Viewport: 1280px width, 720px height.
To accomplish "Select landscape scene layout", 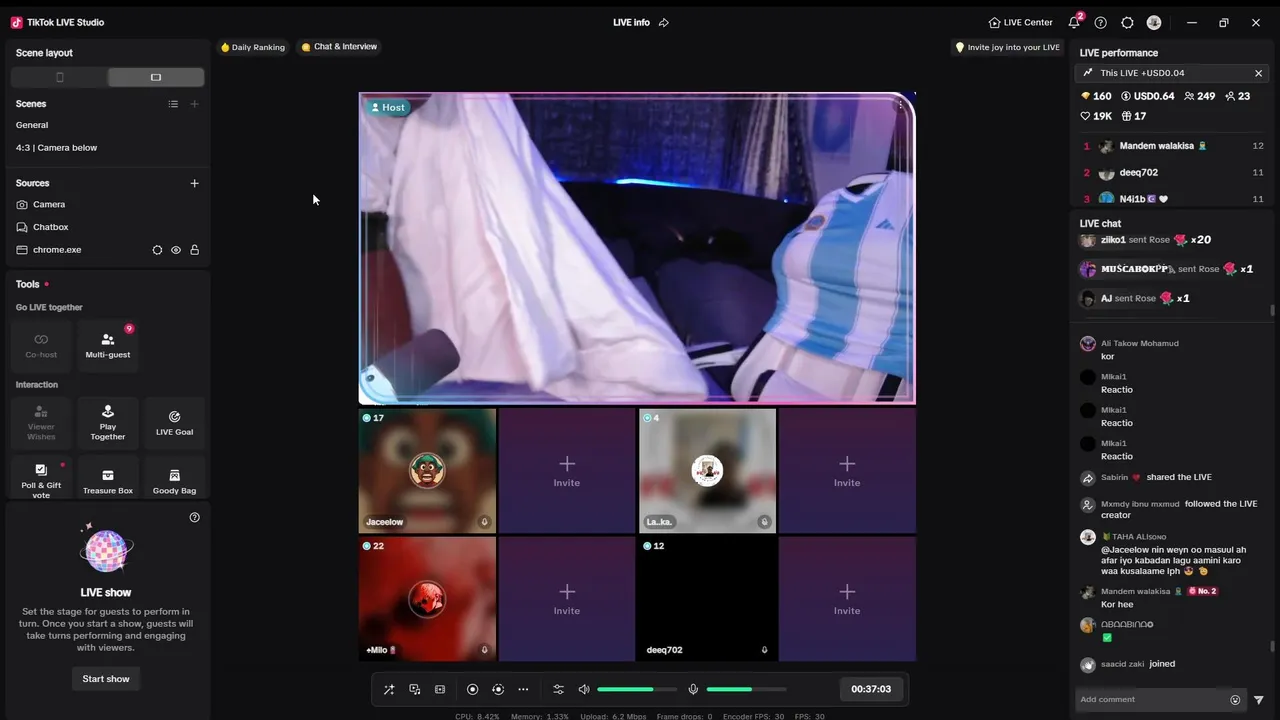I will tap(156, 77).
